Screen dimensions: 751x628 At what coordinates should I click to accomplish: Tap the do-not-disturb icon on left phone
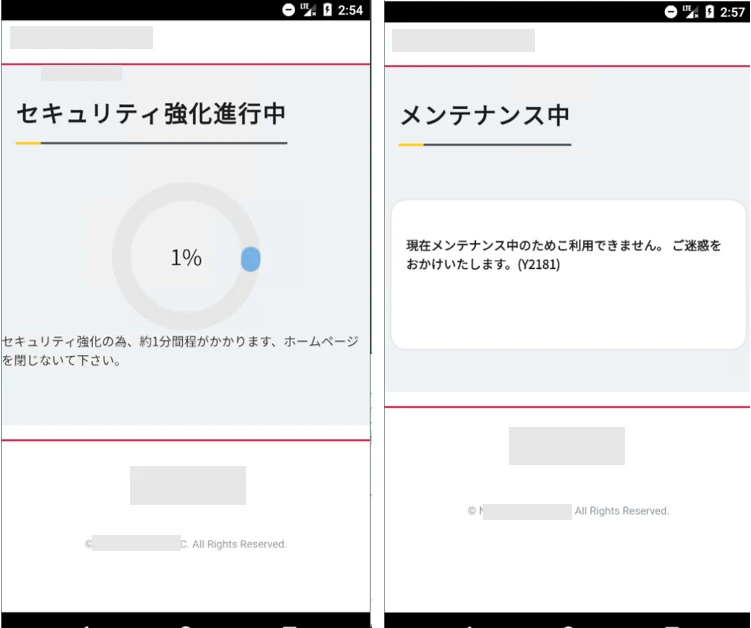click(x=288, y=10)
